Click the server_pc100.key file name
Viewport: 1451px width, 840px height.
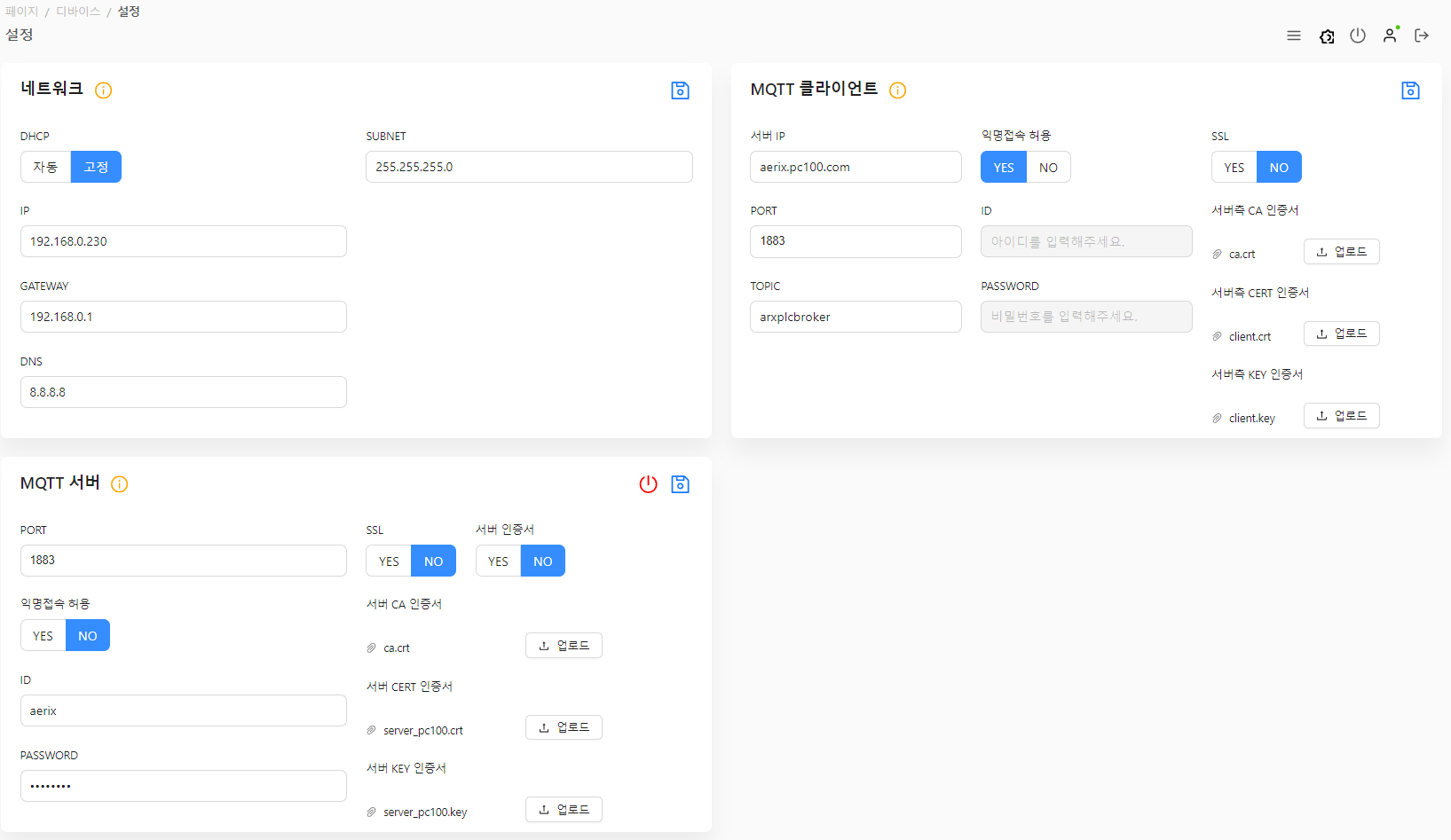(425, 813)
